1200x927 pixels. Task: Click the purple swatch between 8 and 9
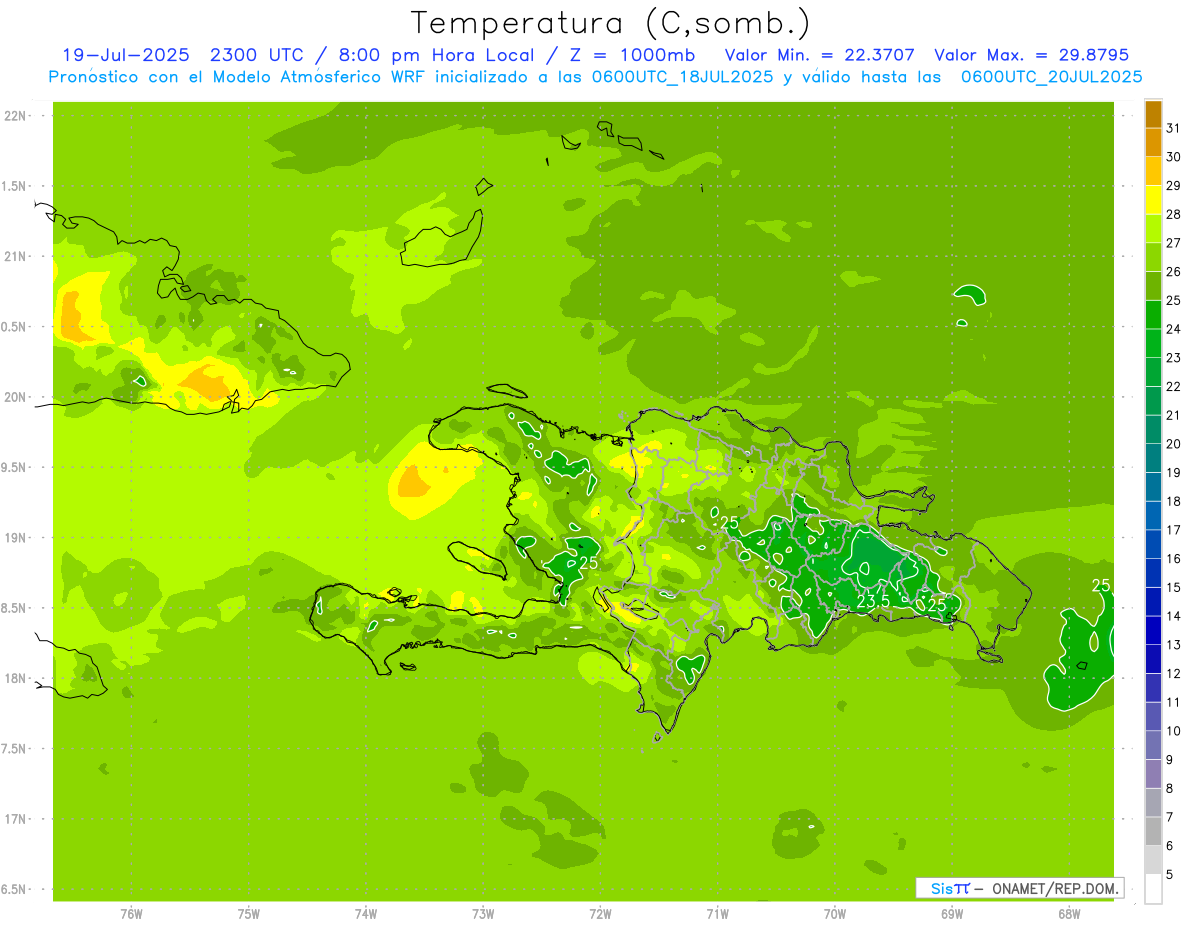[1153, 774]
